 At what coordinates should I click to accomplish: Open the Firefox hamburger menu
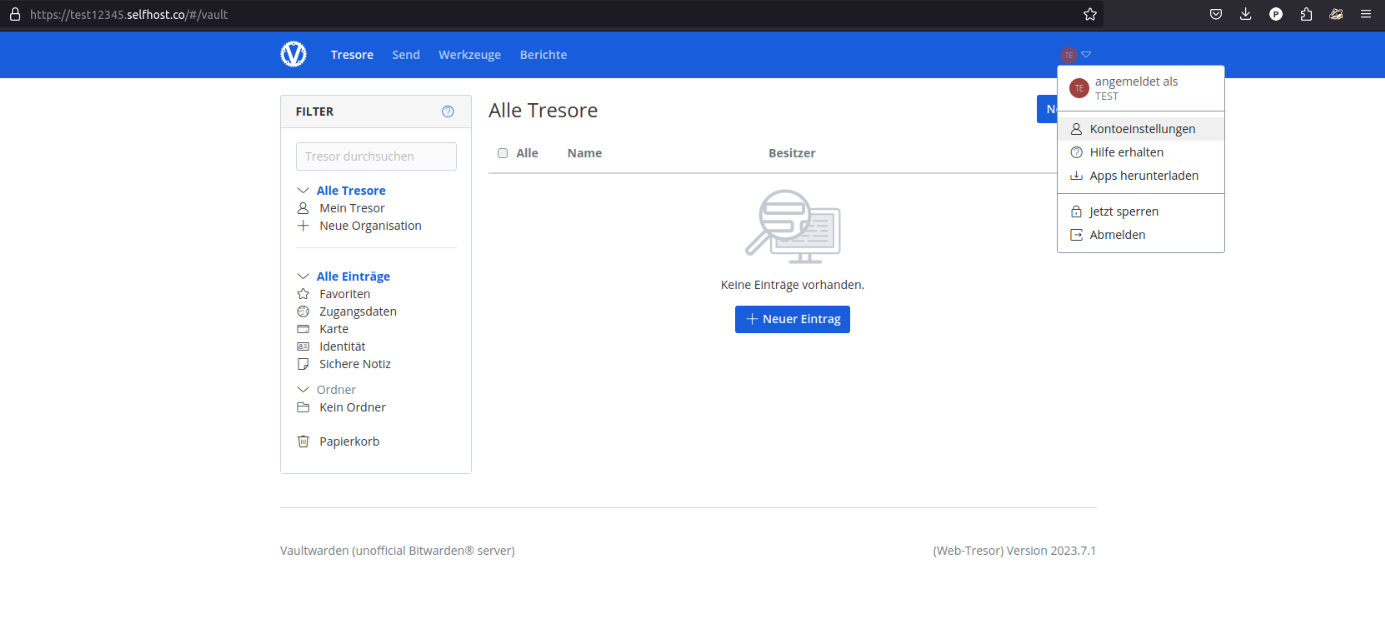point(1366,14)
